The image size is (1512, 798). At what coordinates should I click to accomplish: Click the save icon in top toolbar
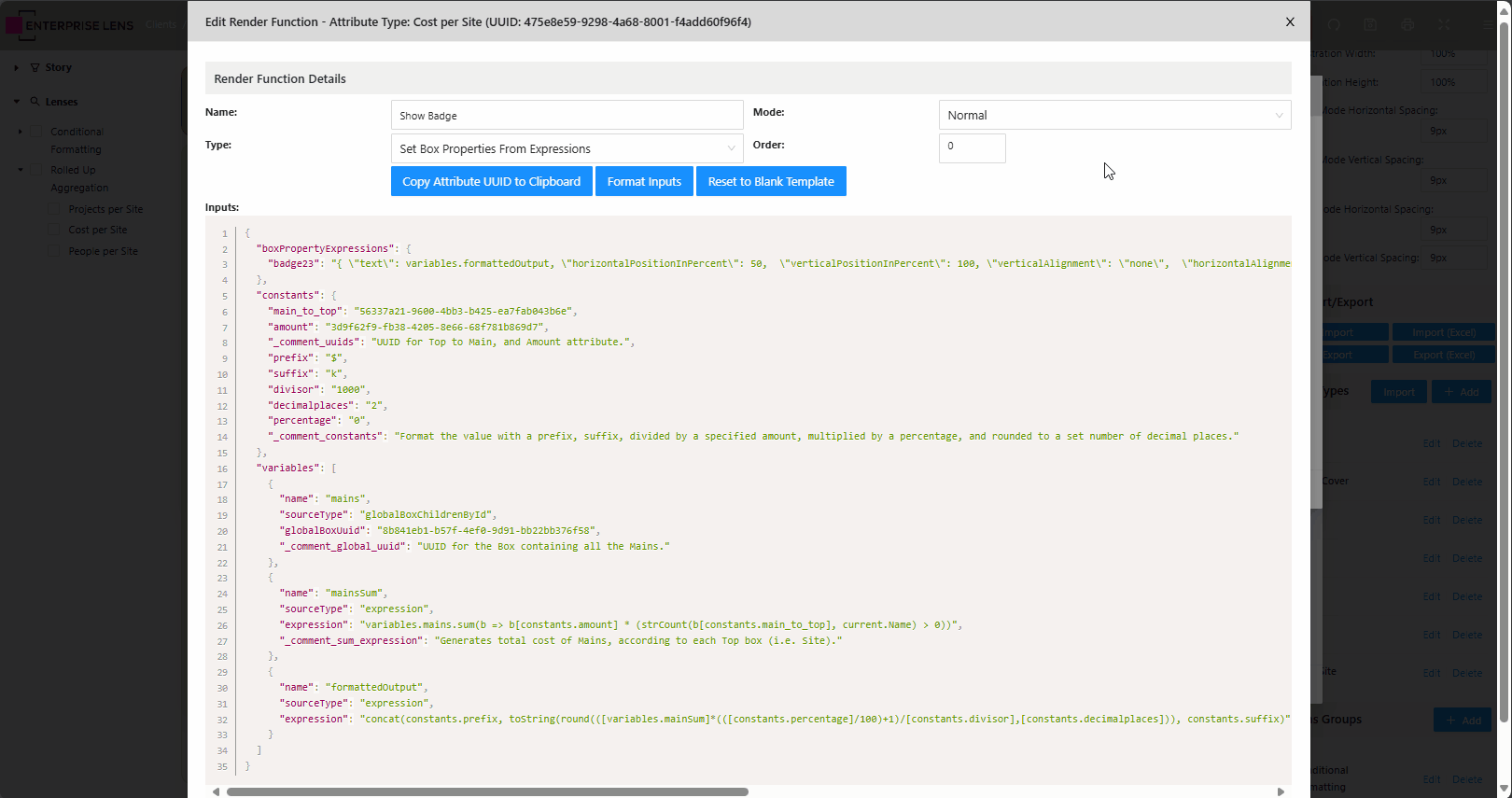[1370, 25]
